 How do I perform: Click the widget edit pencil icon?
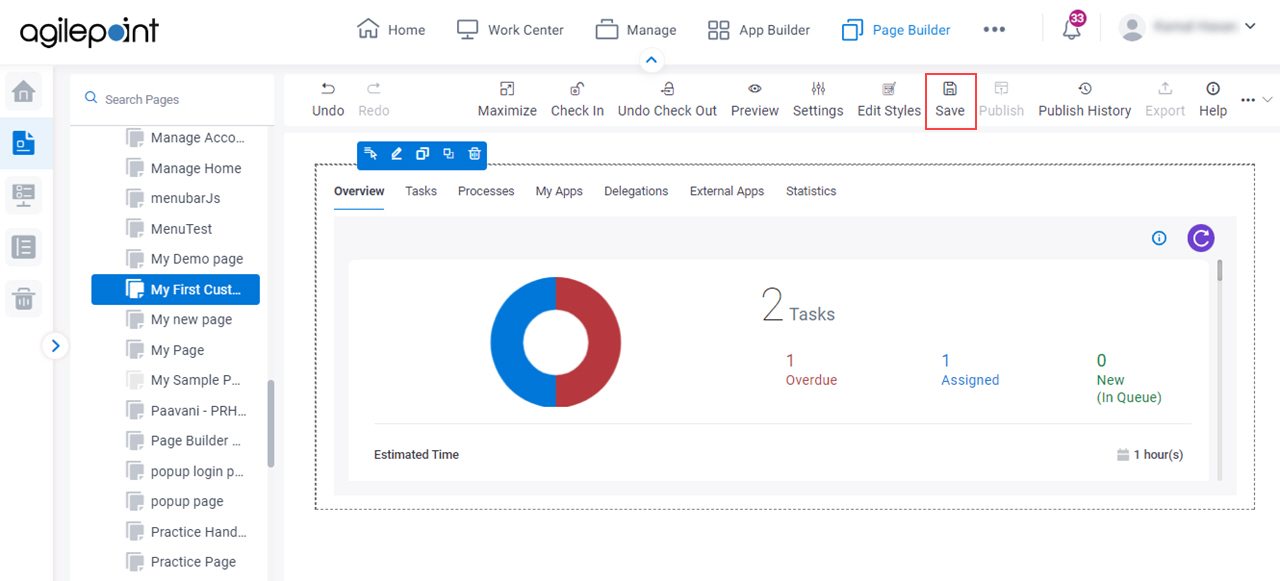click(397, 154)
